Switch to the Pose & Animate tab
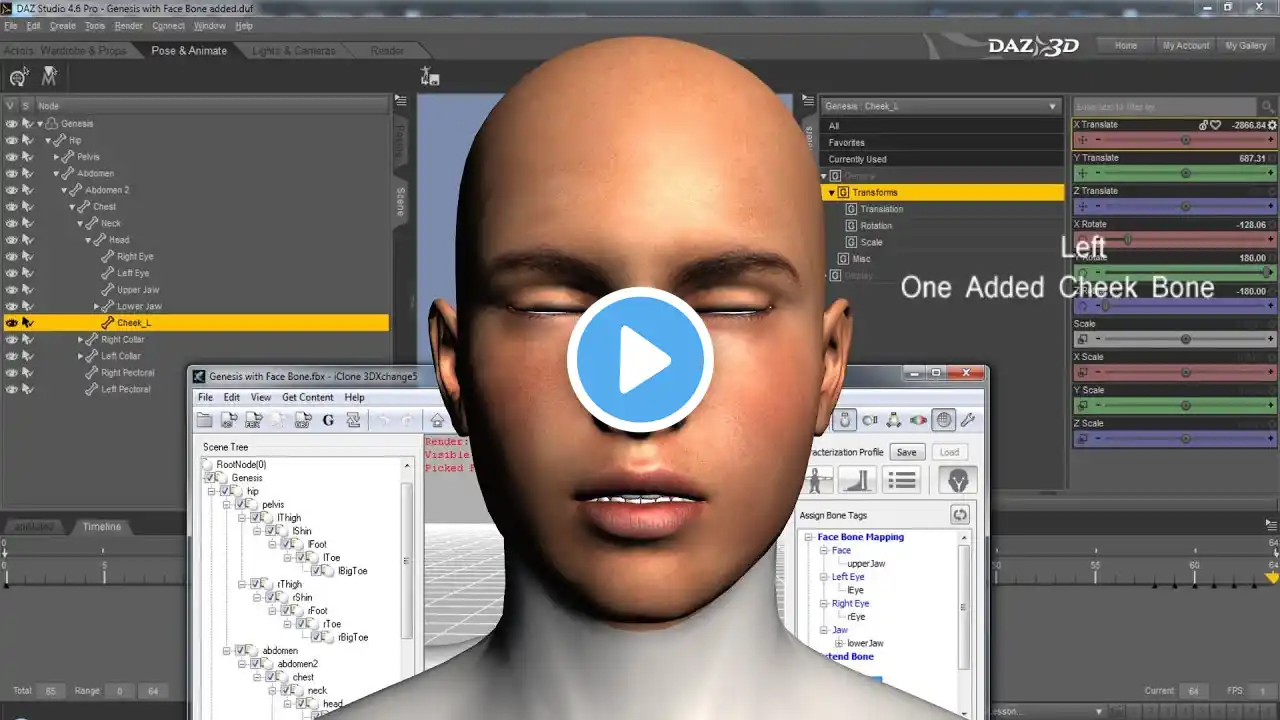The height and width of the screenshot is (720, 1280). pos(189,50)
